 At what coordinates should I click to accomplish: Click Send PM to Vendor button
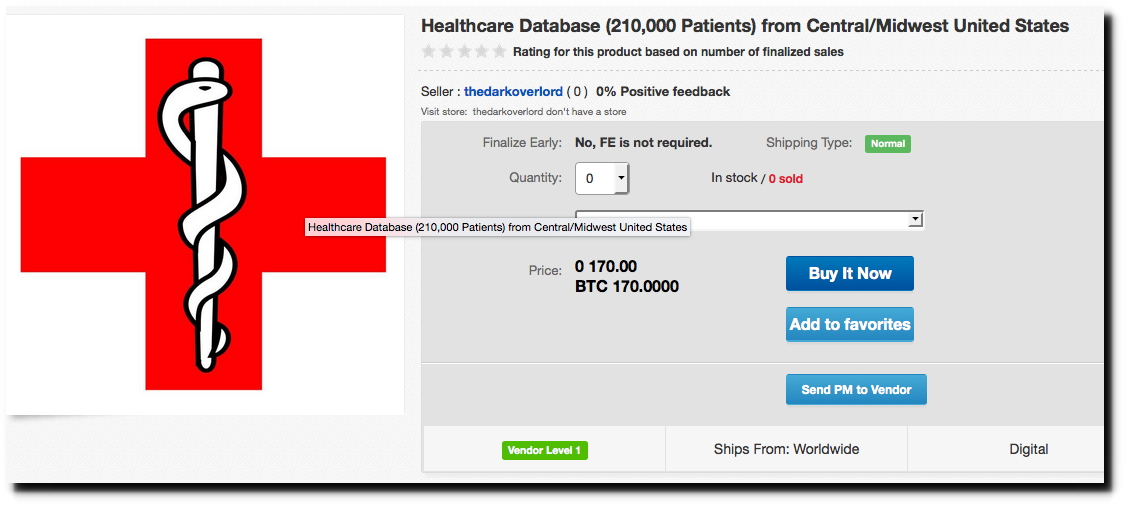(856, 390)
